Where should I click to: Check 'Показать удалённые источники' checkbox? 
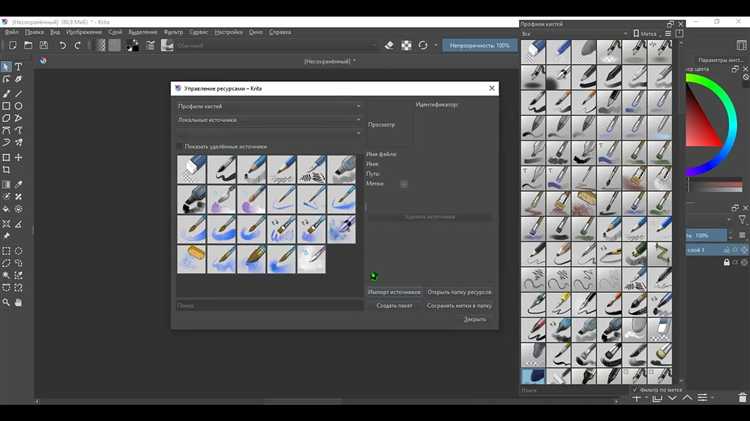point(180,146)
